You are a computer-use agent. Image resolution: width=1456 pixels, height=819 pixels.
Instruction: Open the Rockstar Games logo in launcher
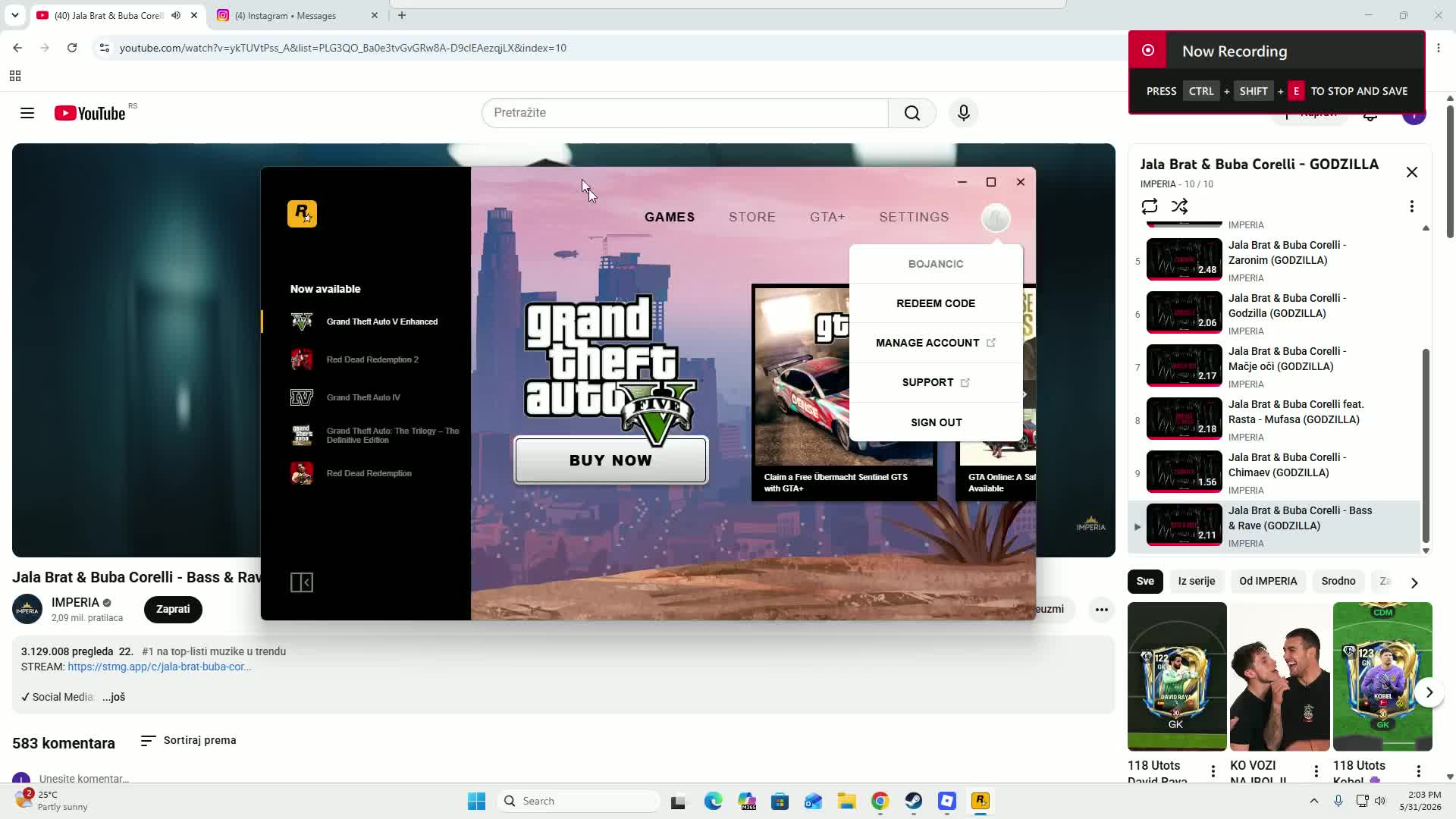point(302,214)
